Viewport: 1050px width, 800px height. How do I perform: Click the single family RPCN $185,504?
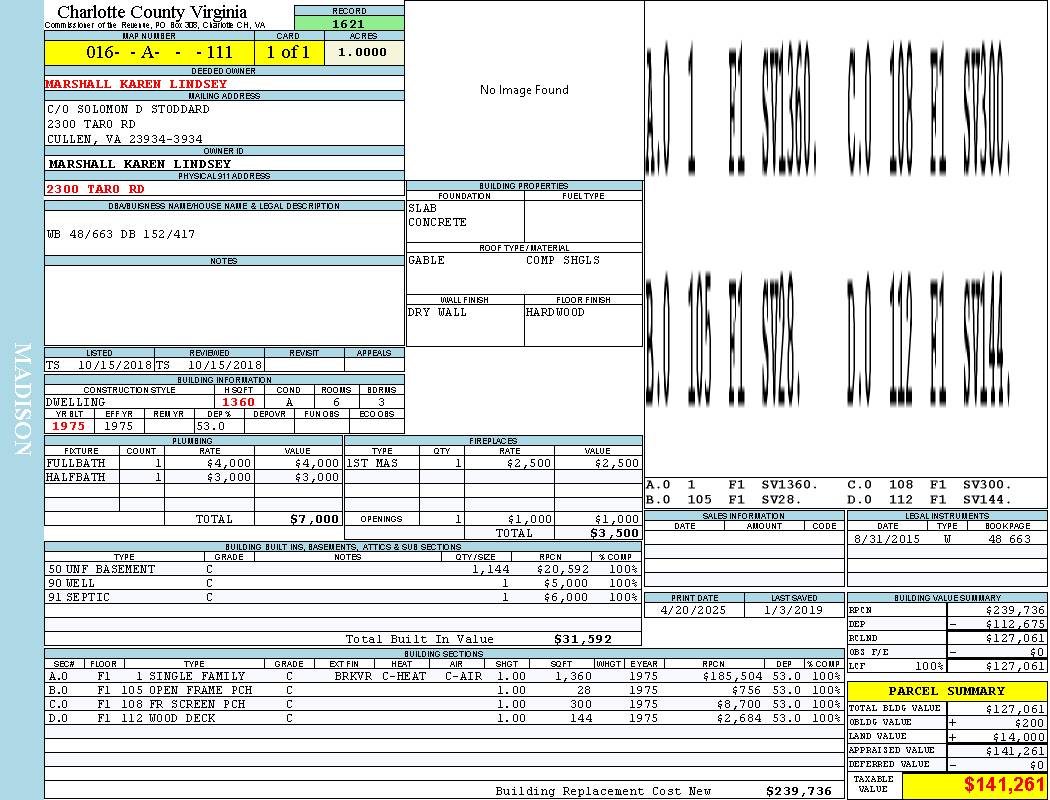733,677
